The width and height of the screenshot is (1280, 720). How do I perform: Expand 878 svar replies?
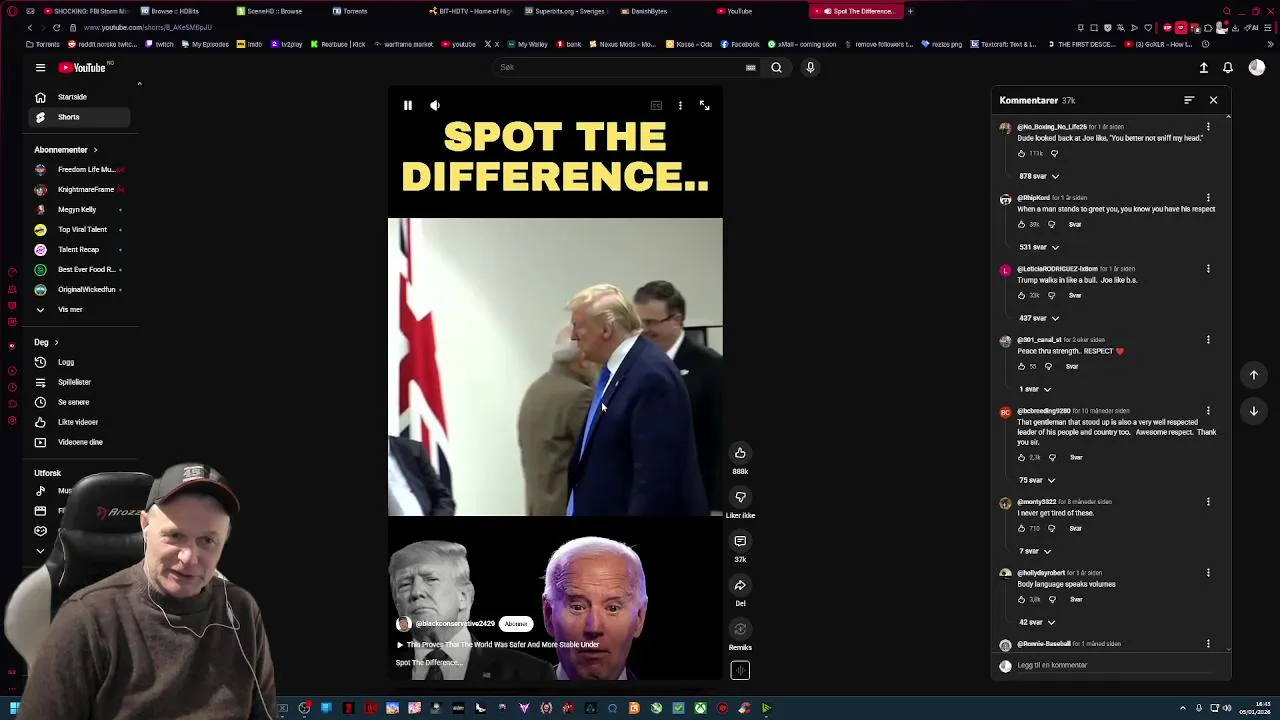pyautogui.click(x=1038, y=176)
